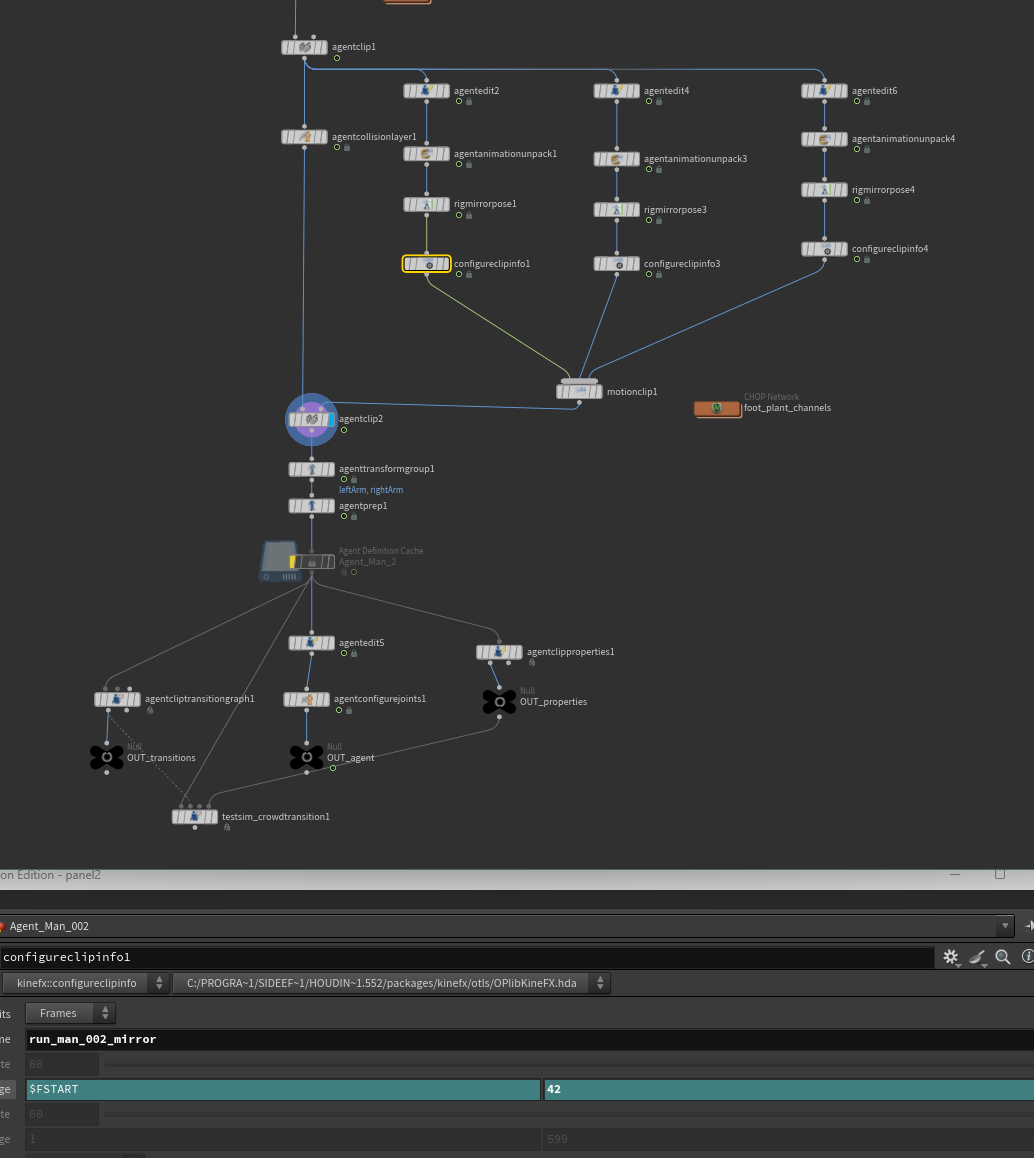Select the agentprep1 node
This screenshot has height=1158, width=1034.
pos(311,506)
